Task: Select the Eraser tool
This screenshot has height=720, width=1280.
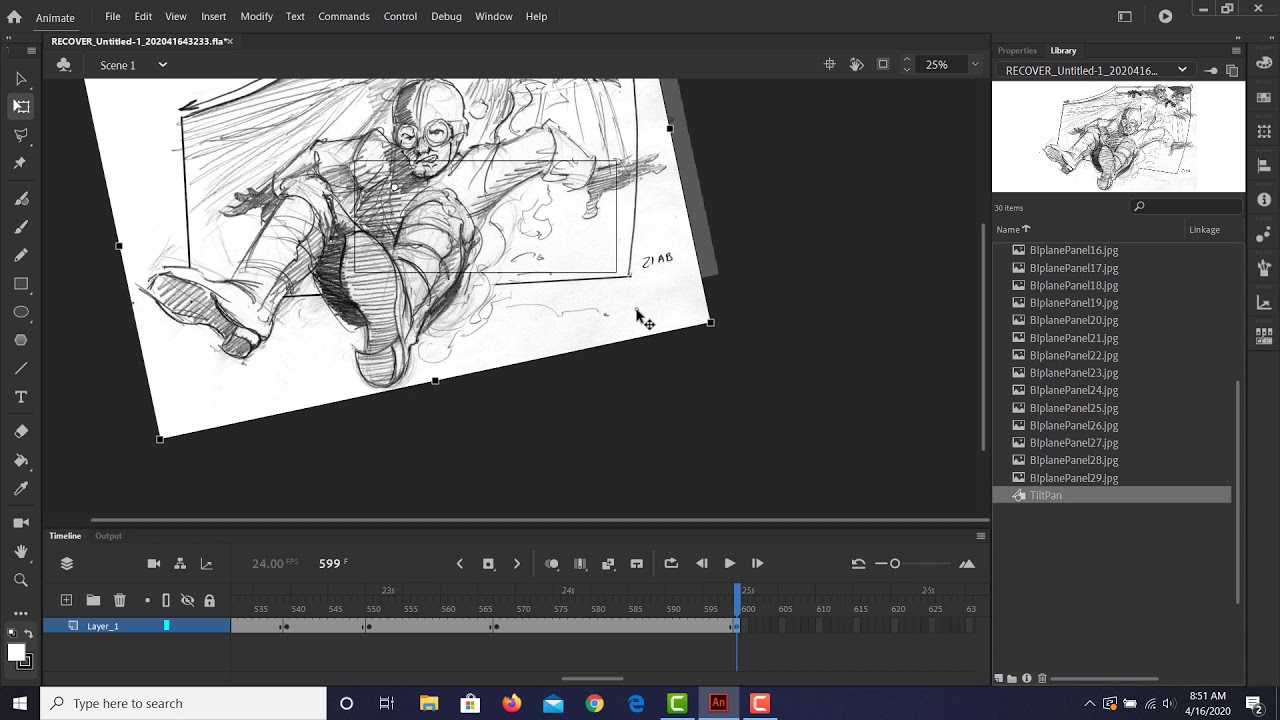Action: (x=21, y=431)
